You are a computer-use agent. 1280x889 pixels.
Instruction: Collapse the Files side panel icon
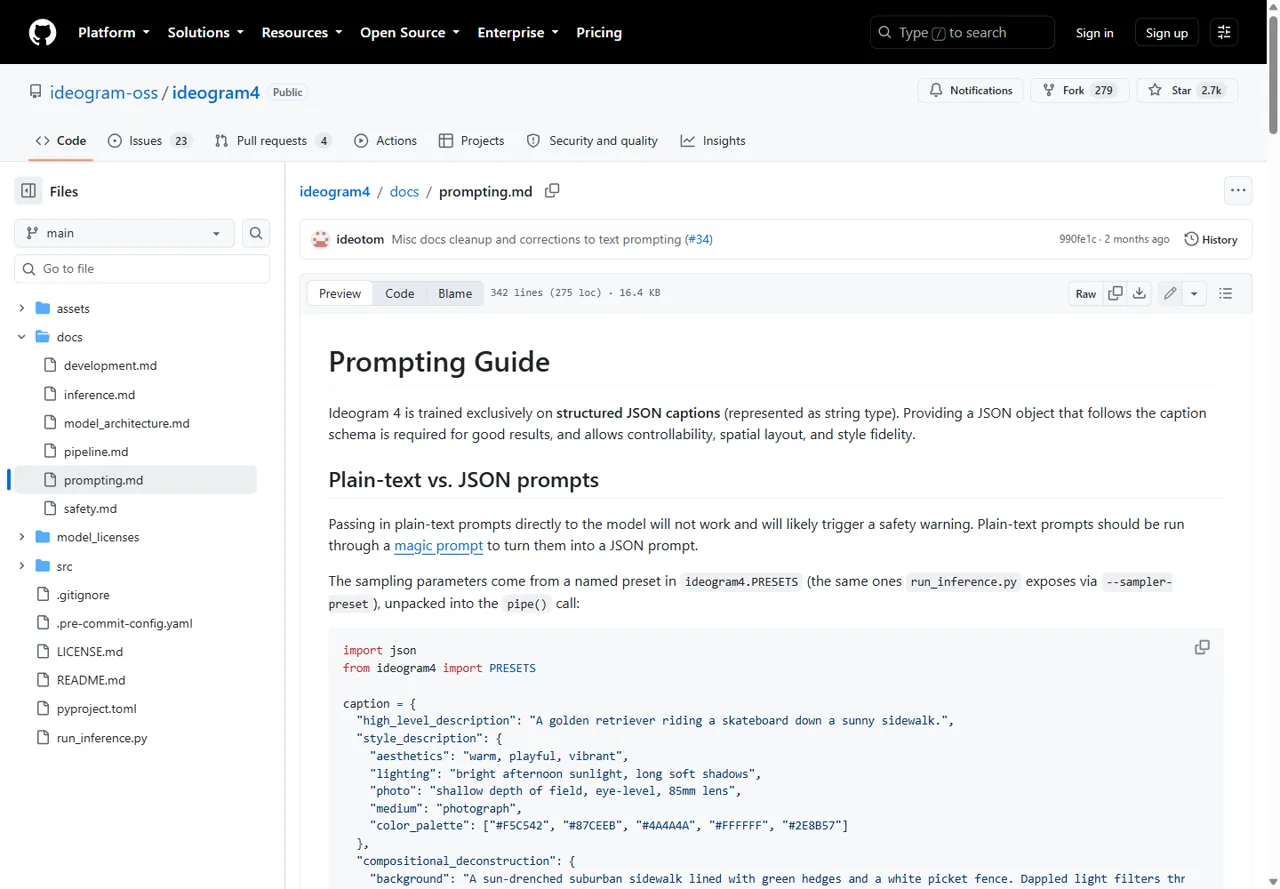click(x=28, y=191)
